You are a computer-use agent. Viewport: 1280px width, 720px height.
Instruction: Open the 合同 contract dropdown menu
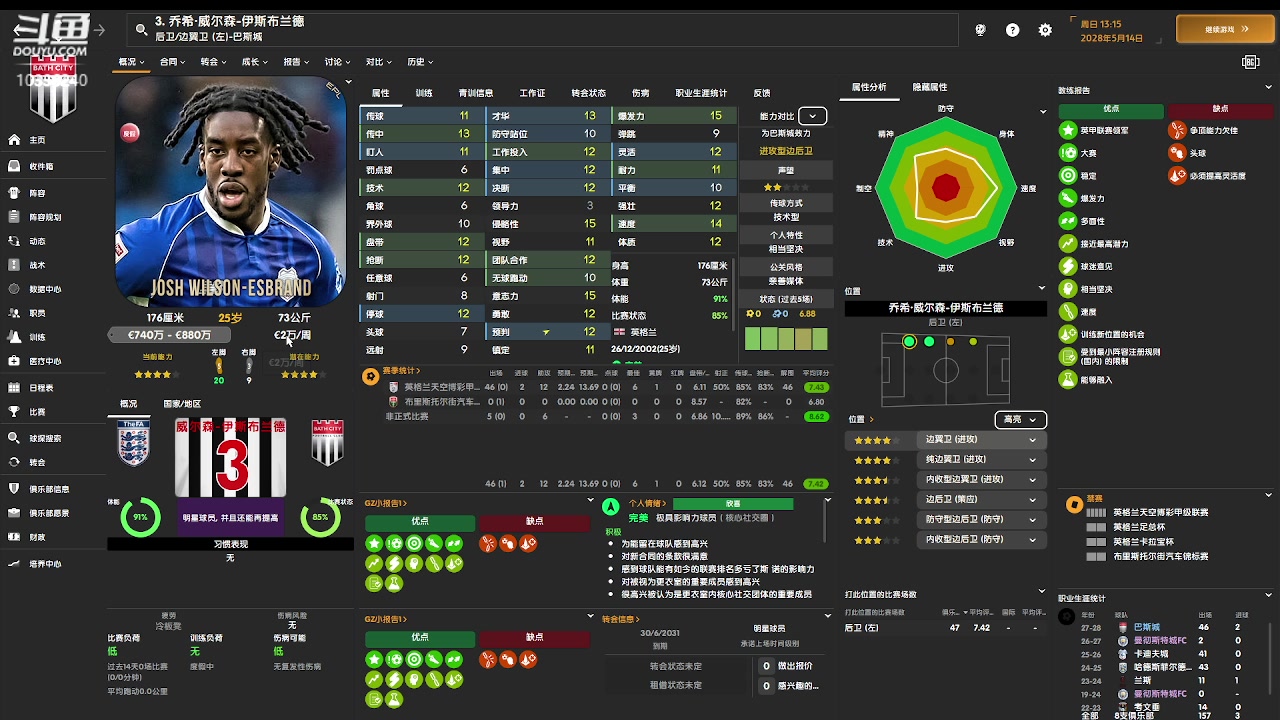pyautogui.click(x=172, y=62)
